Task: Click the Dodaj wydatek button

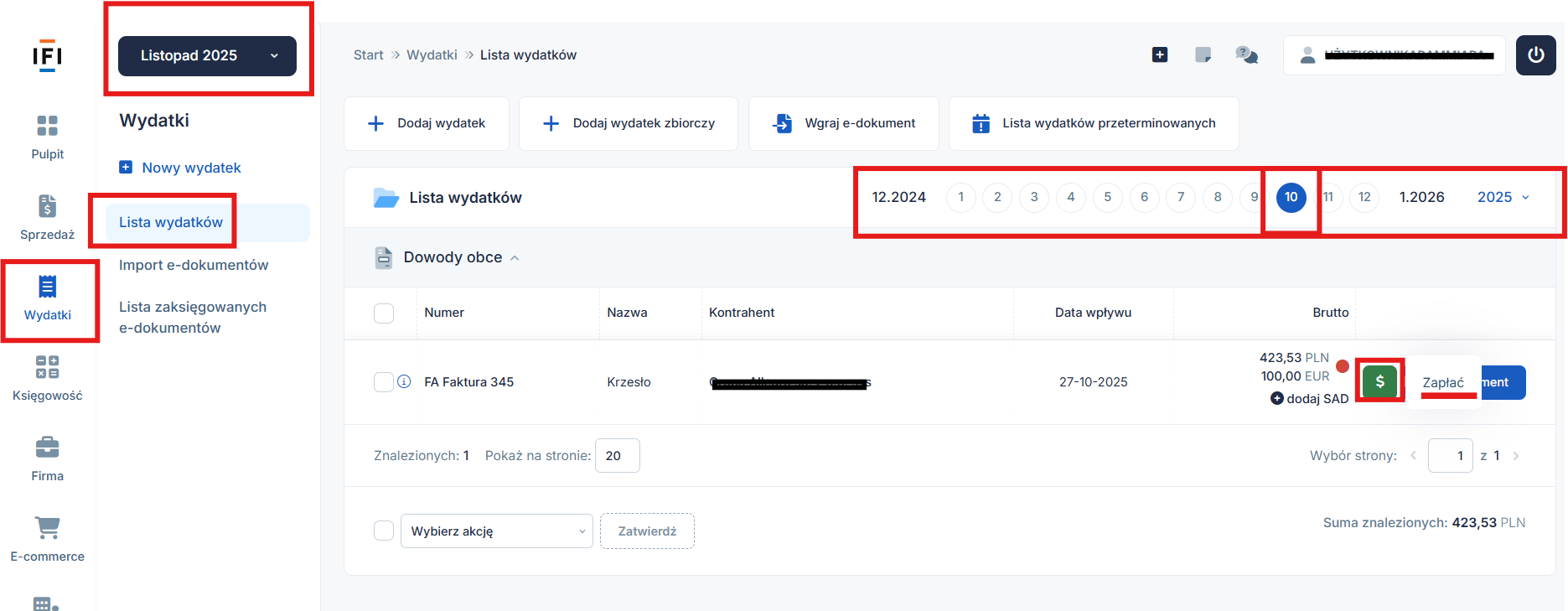Action: (x=427, y=124)
